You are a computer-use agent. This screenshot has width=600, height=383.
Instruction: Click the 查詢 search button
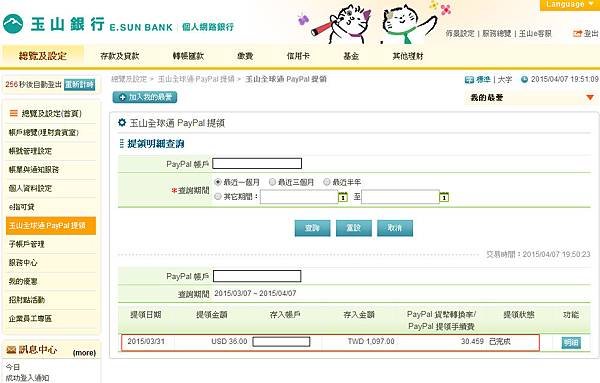(x=312, y=228)
